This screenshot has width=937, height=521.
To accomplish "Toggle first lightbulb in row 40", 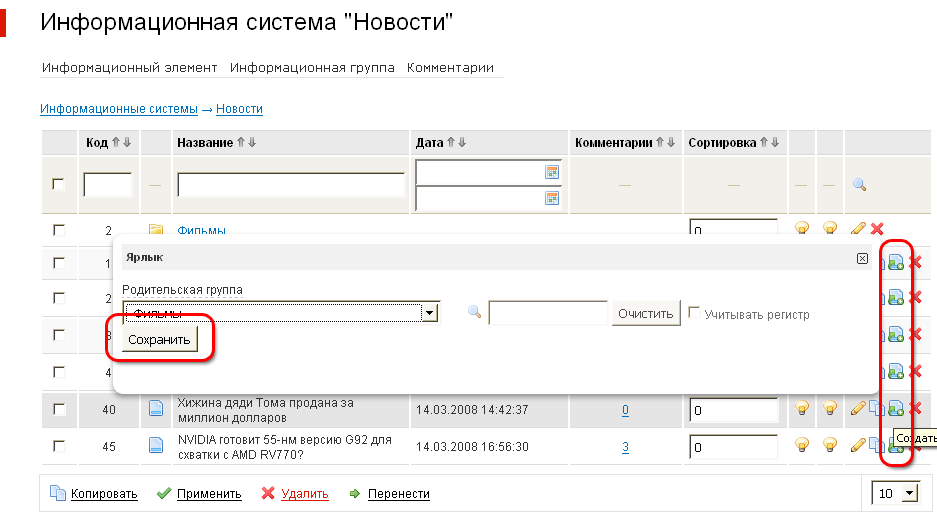I will pyautogui.click(x=801, y=408).
